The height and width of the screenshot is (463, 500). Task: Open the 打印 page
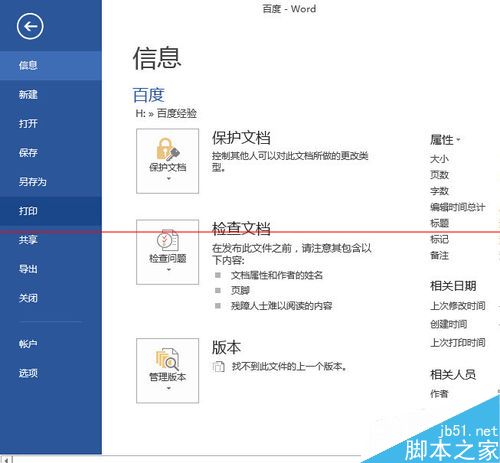click(51, 211)
